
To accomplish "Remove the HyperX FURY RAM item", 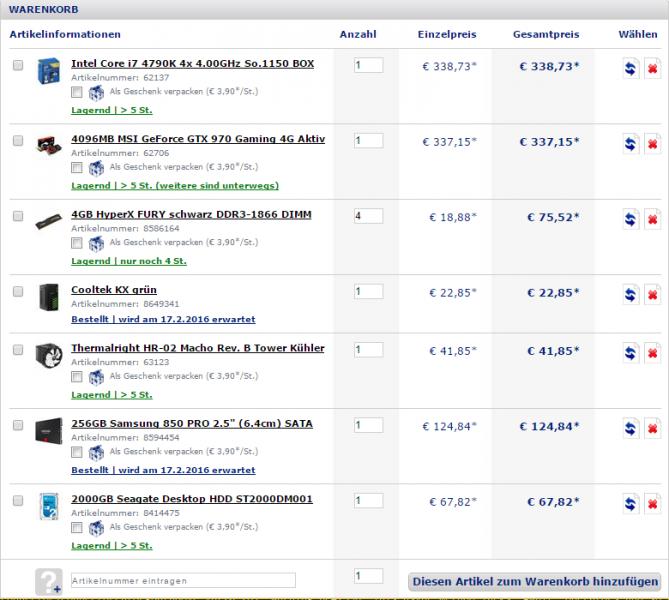I will coord(652,219).
